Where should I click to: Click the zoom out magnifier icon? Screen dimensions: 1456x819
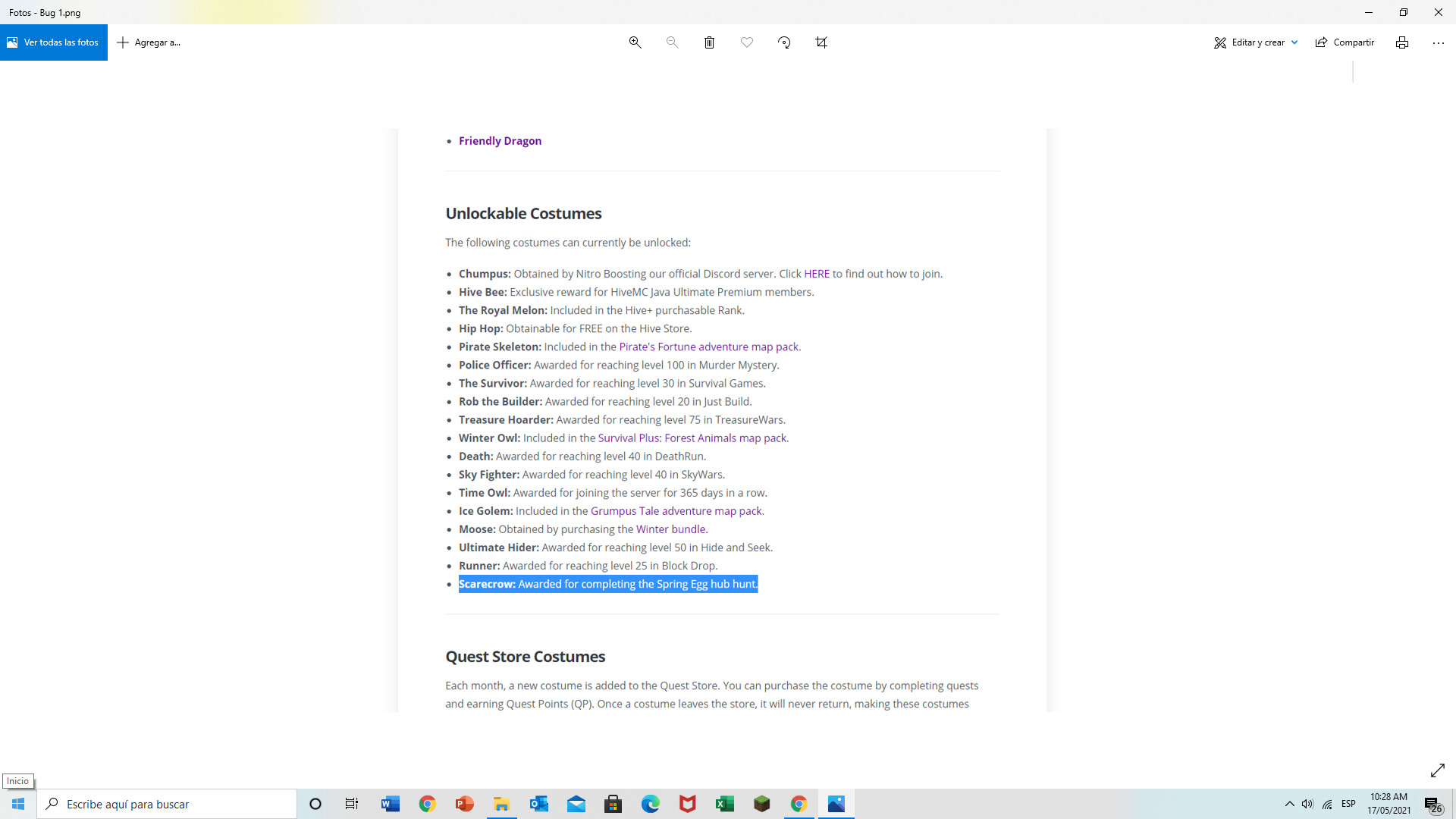tap(672, 42)
